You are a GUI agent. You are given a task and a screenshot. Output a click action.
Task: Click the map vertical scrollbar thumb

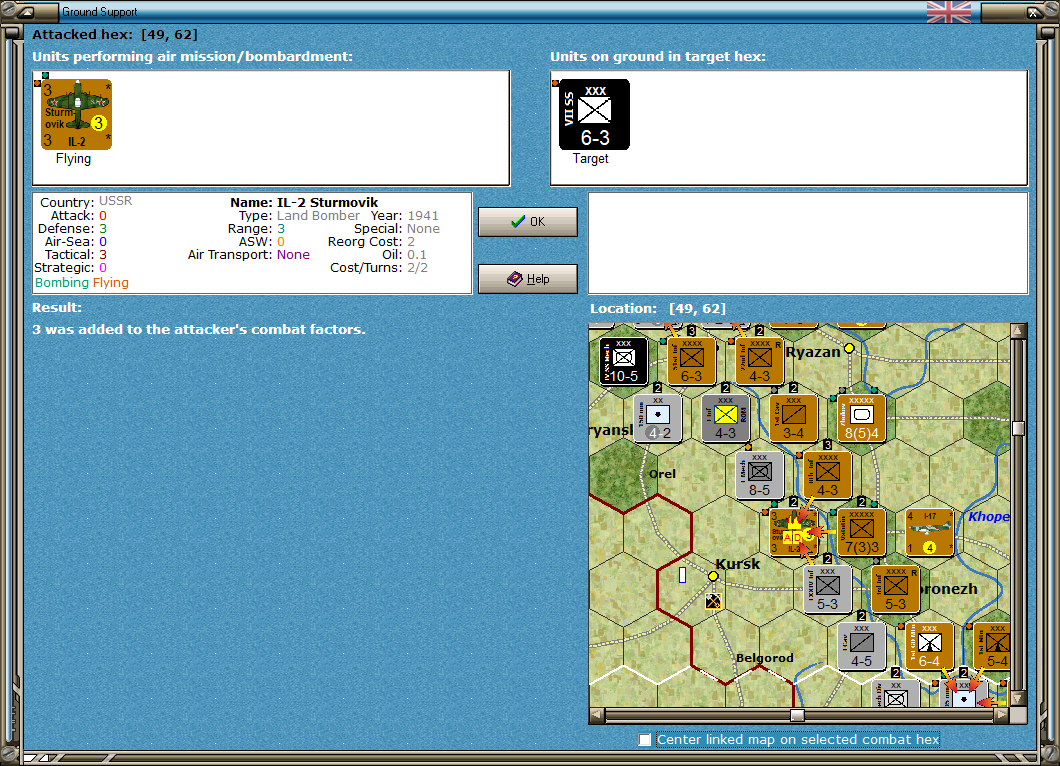click(1018, 428)
